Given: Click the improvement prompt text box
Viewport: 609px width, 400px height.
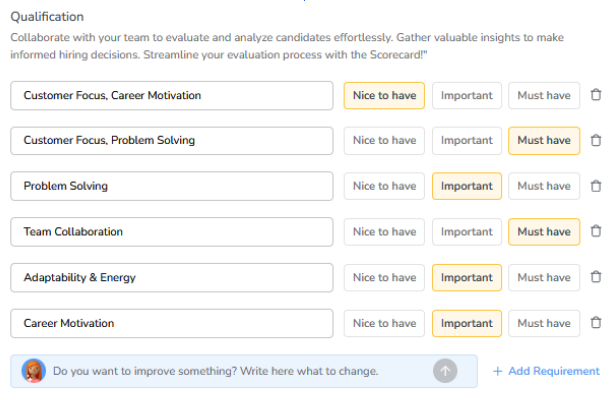Looking at the screenshot, I should [x=230, y=371].
